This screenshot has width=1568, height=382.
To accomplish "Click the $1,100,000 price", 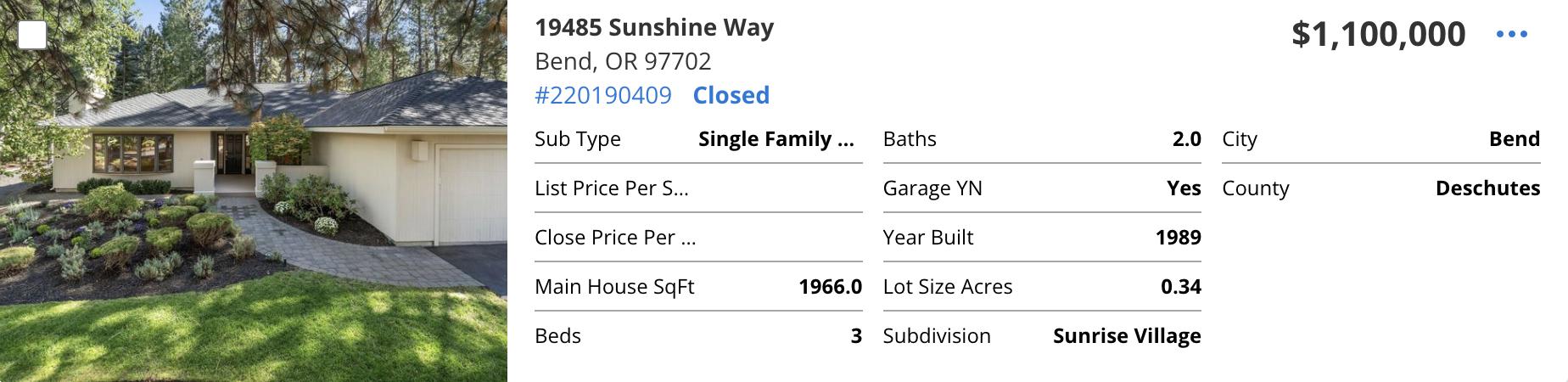I will pos(1378,34).
